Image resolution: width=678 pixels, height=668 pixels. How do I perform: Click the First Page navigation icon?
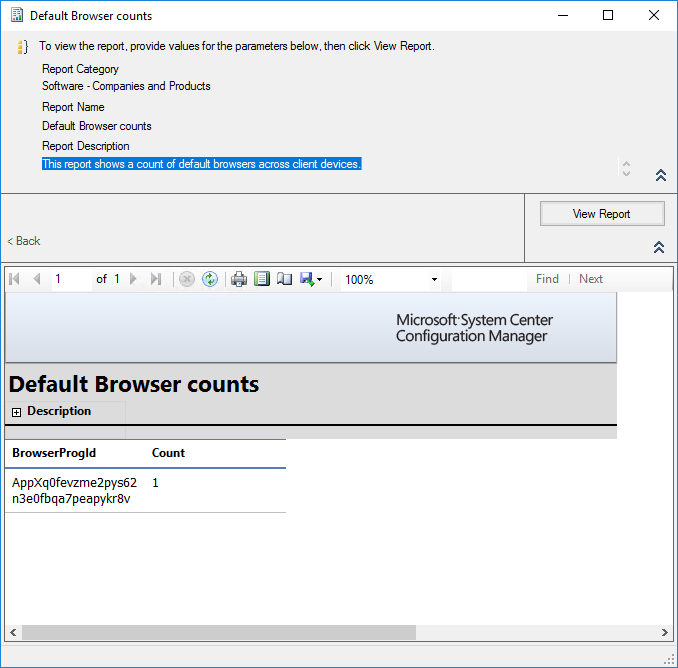pyautogui.click(x=15, y=280)
